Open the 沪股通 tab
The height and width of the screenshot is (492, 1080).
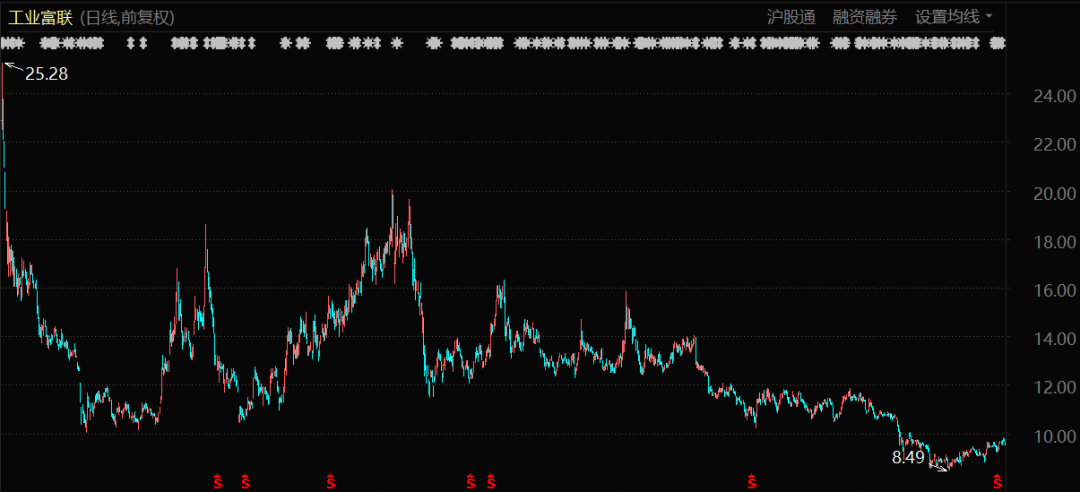(x=791, y=17)
